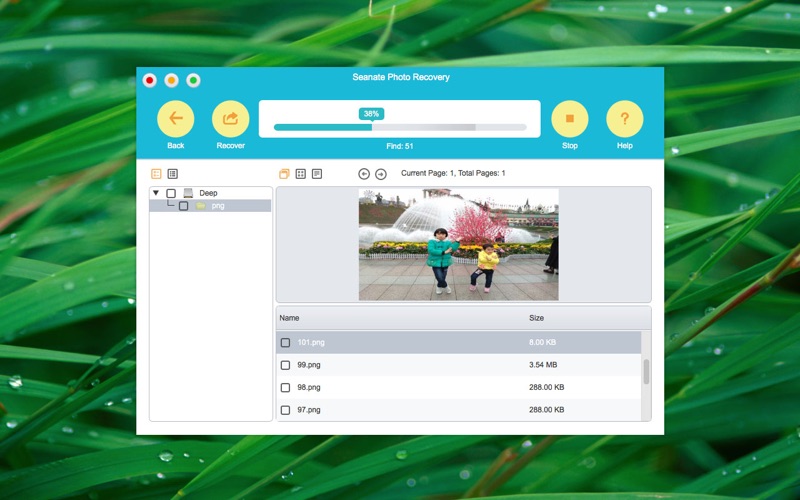Click the Find: 51 status text
Image resolution: width=800 pixels, height=500 pixels.
(x=399, y=146)
